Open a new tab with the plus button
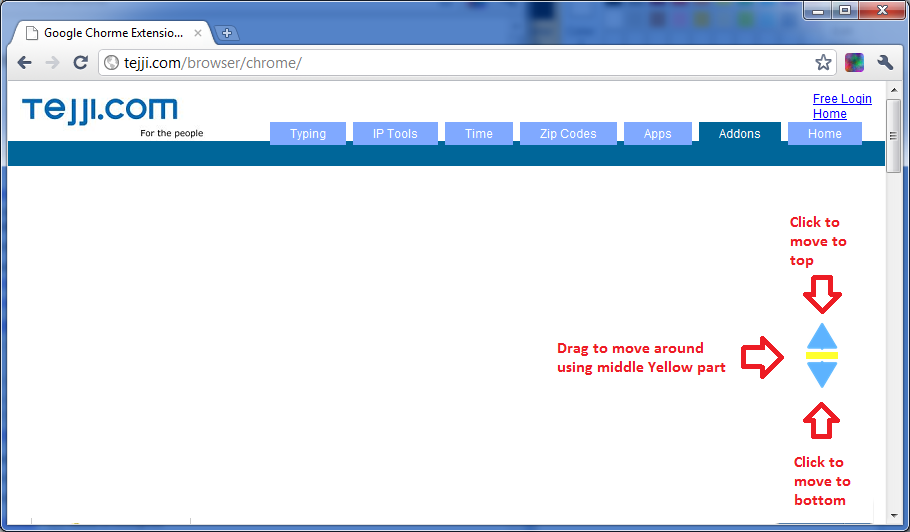The width and height of the screenshot is (910, 532). tap(227, 33)
